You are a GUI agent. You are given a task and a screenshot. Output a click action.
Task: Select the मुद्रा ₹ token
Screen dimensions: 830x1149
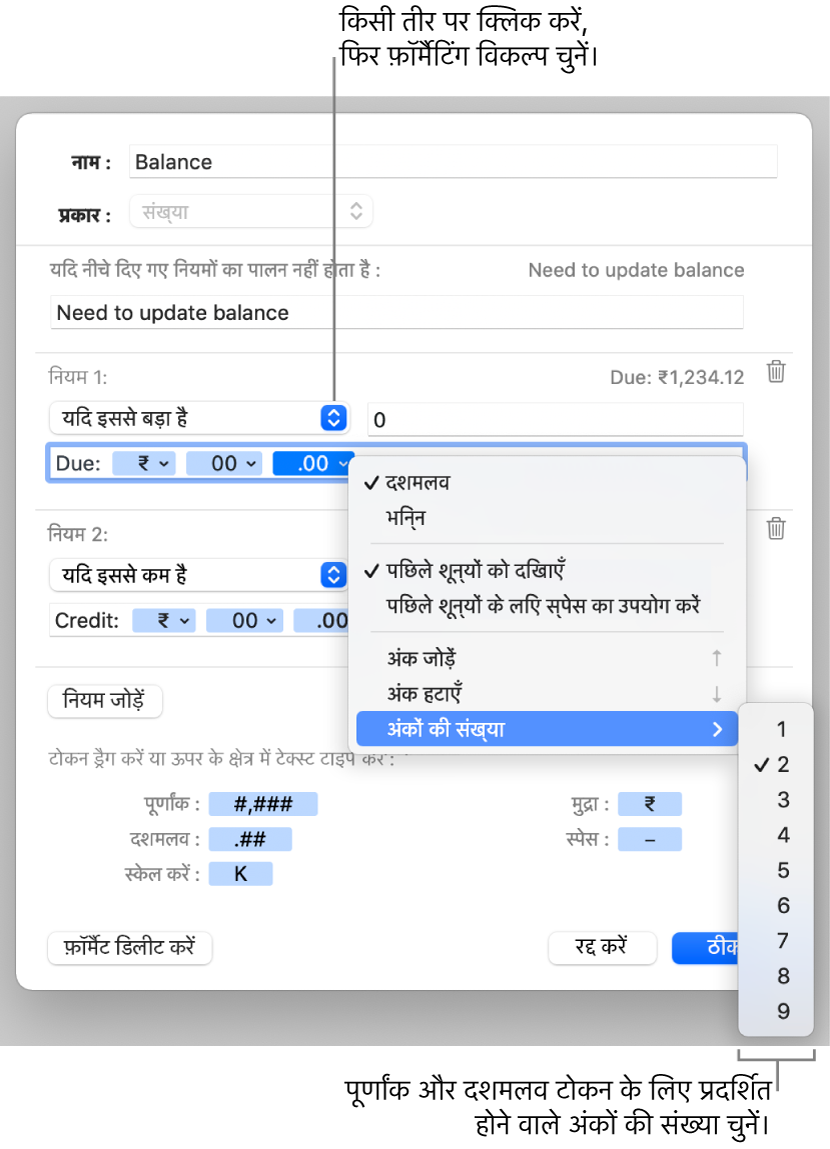649,804
